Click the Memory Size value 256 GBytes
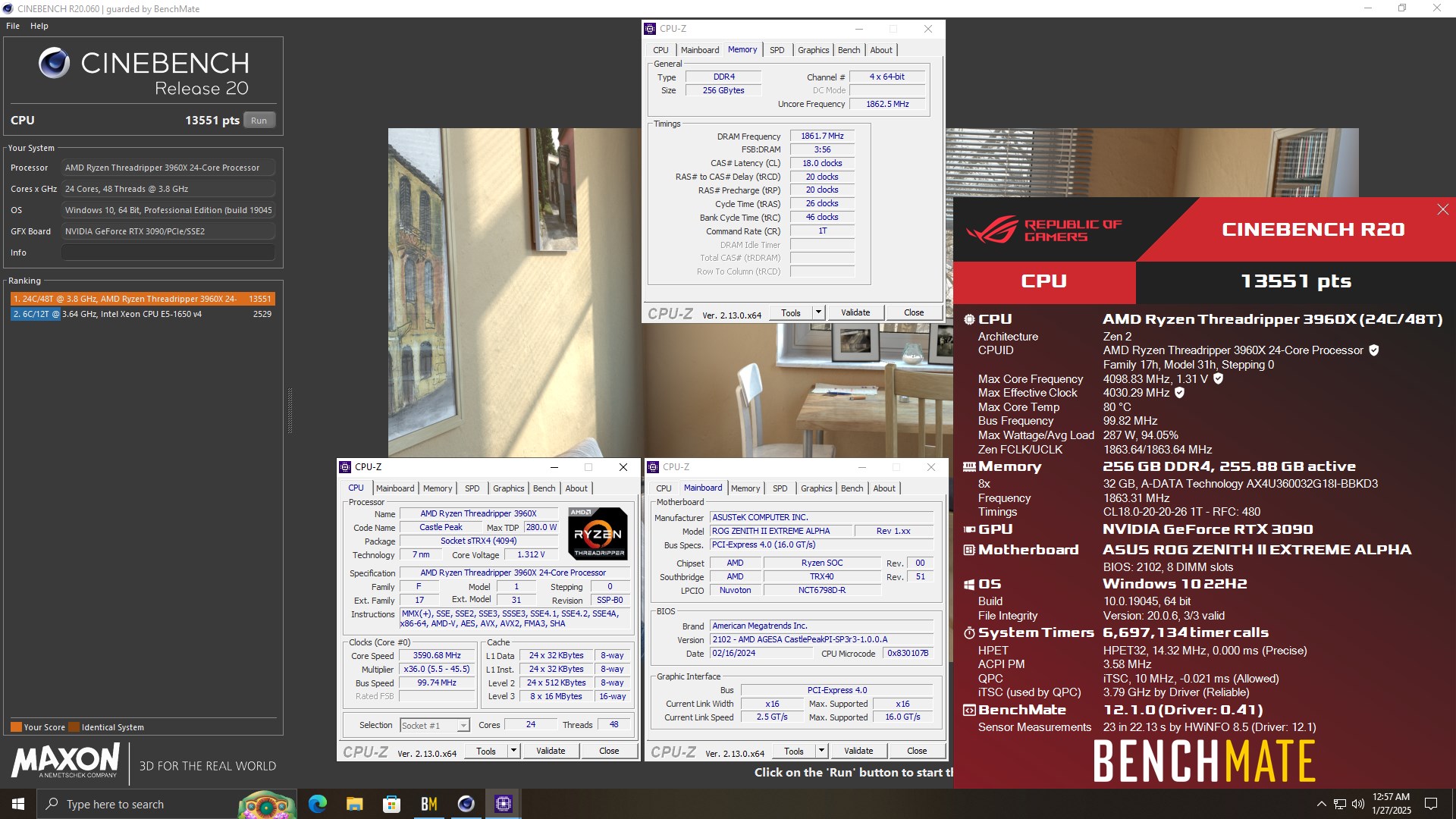This screenshot has width=1456, height=819. [x=723, y=90]
